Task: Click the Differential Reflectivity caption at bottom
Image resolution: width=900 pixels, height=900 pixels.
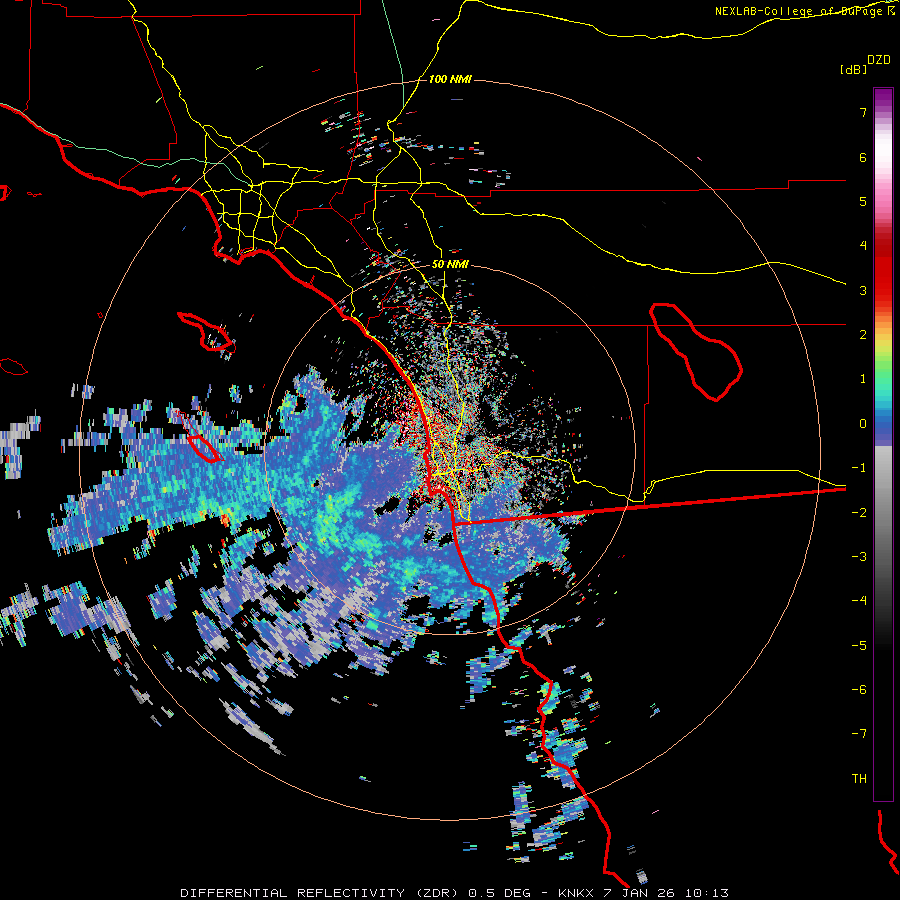Action: tap(454, 893)
